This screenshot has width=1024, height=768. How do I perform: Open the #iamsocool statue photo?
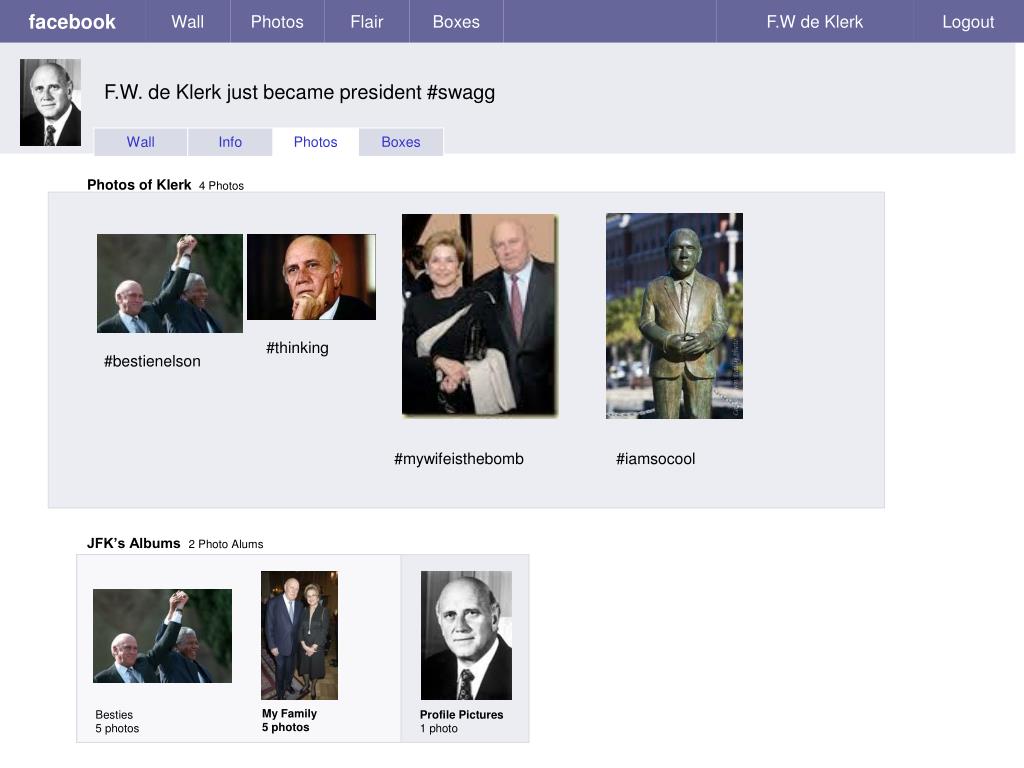point(675,316)
